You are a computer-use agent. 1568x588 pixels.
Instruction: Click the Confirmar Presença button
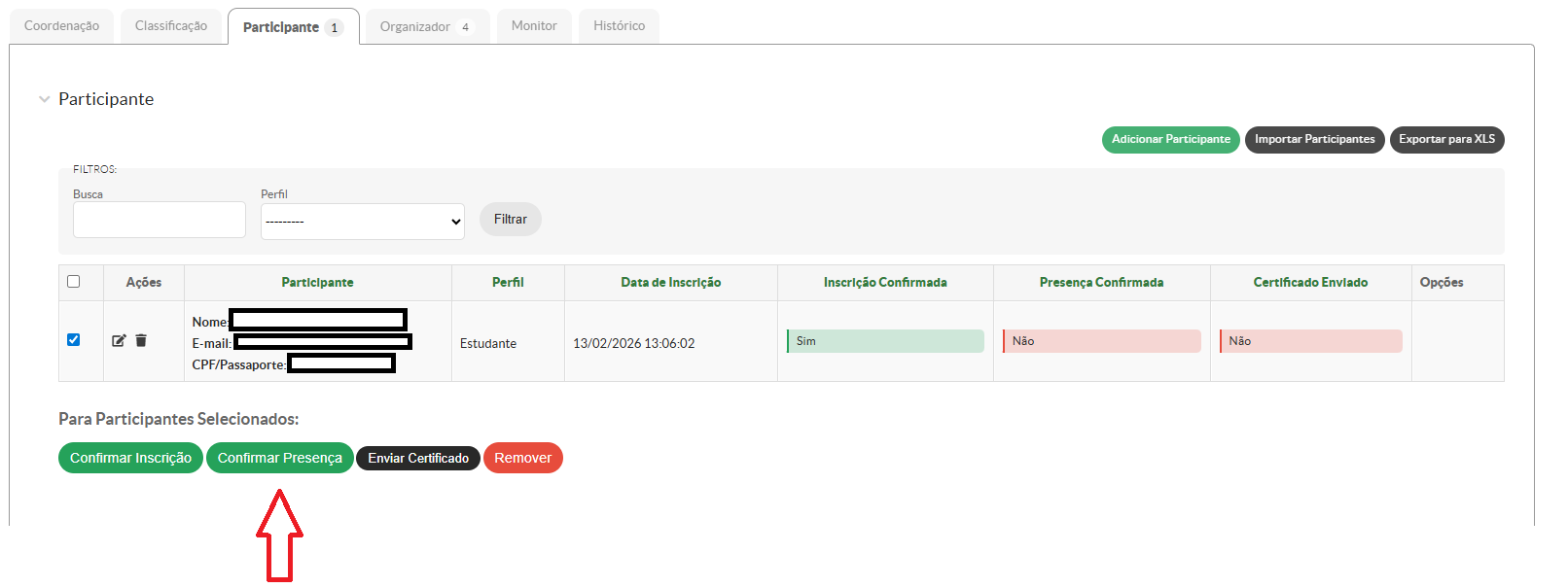[279, 458]
